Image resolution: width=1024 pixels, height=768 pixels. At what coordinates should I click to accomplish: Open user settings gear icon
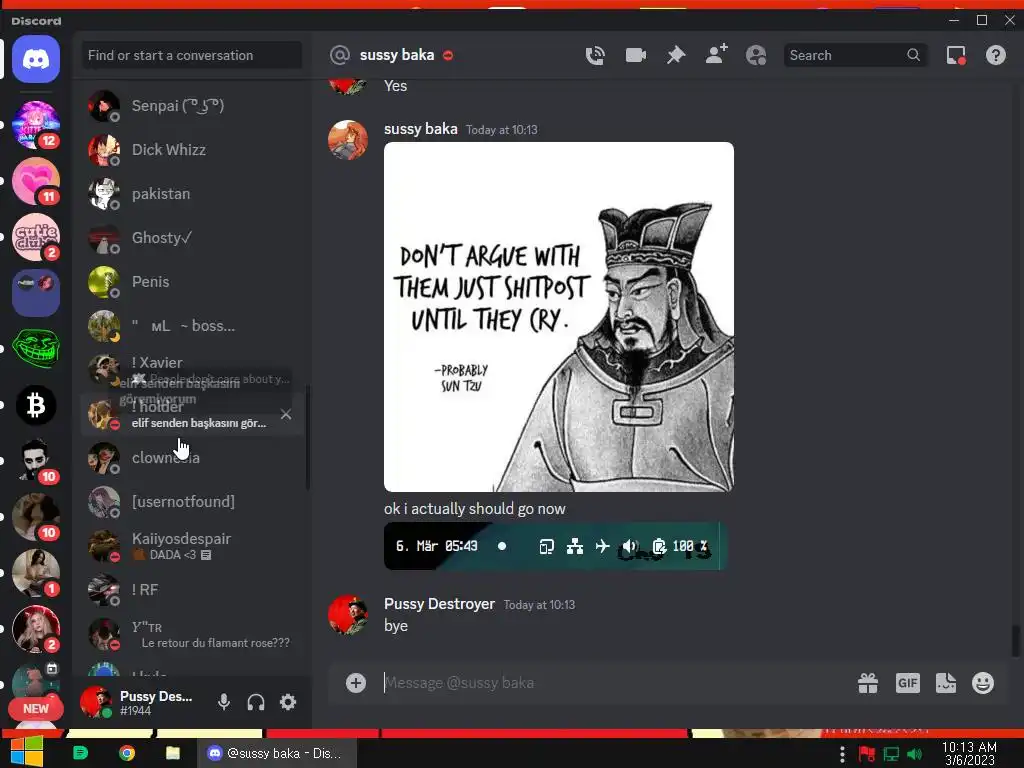click(288, 702)
